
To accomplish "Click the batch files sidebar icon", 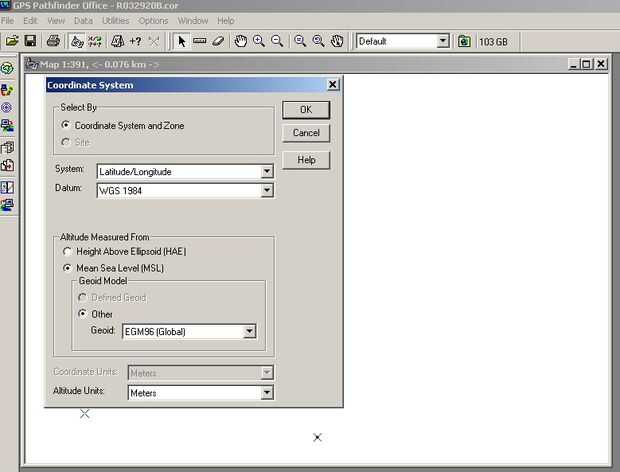I will (7, 147).
